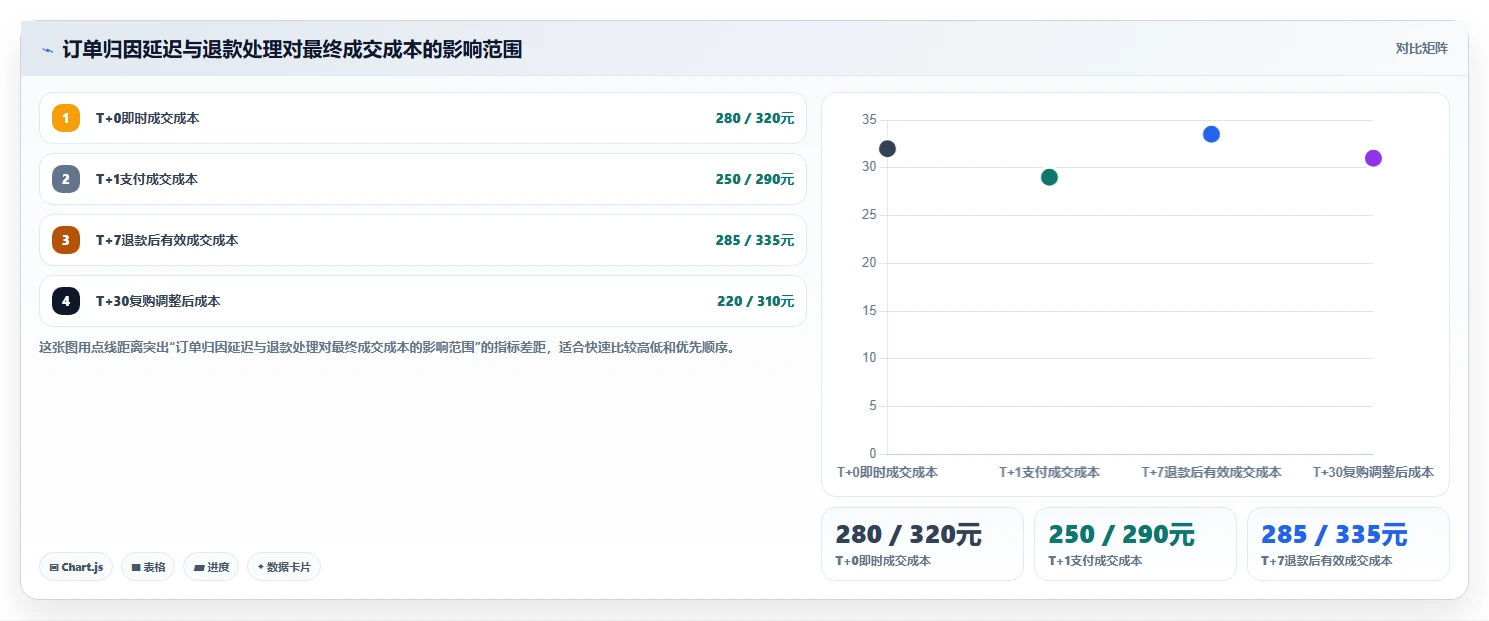Image resolution: width=1489 pixels, height=621 pixels.
Task: Open the T+0即时成交成本 list row
Action: pyautogui.click(x=422, y=118)
